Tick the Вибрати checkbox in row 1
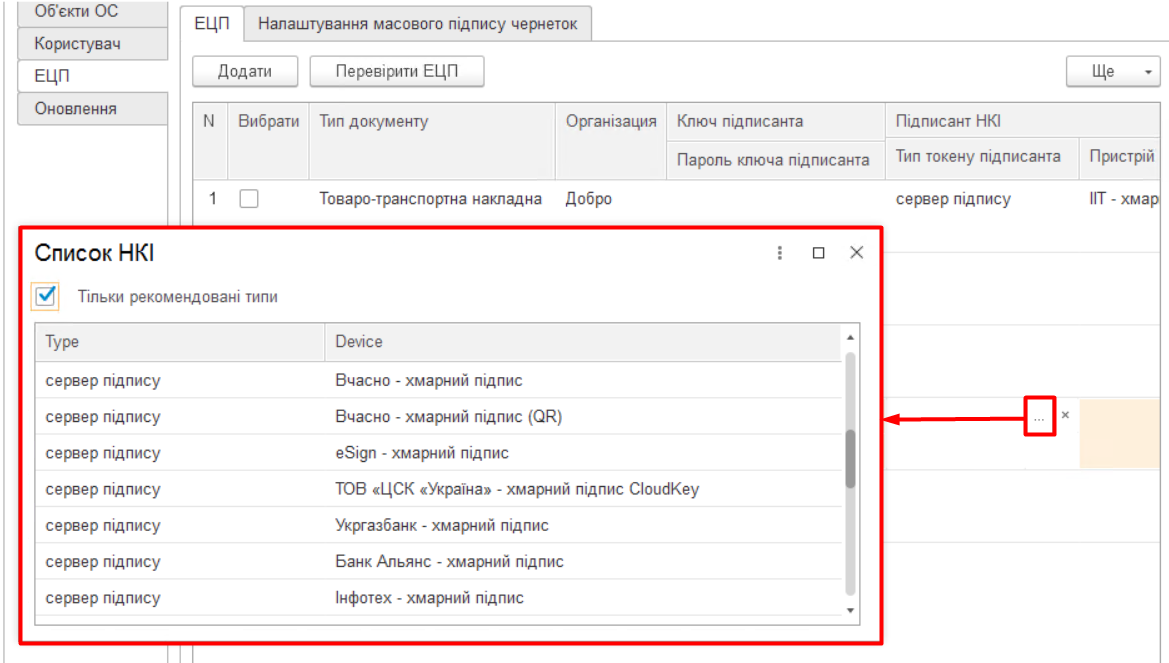1169x663 pixels. (x=249, y=199)
